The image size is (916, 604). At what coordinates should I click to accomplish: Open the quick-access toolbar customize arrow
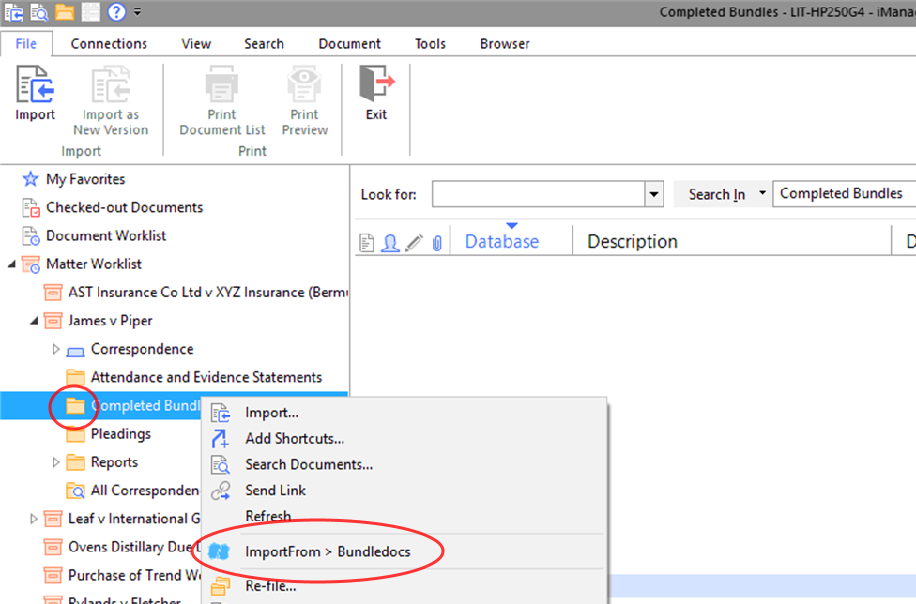click(137, 12)
